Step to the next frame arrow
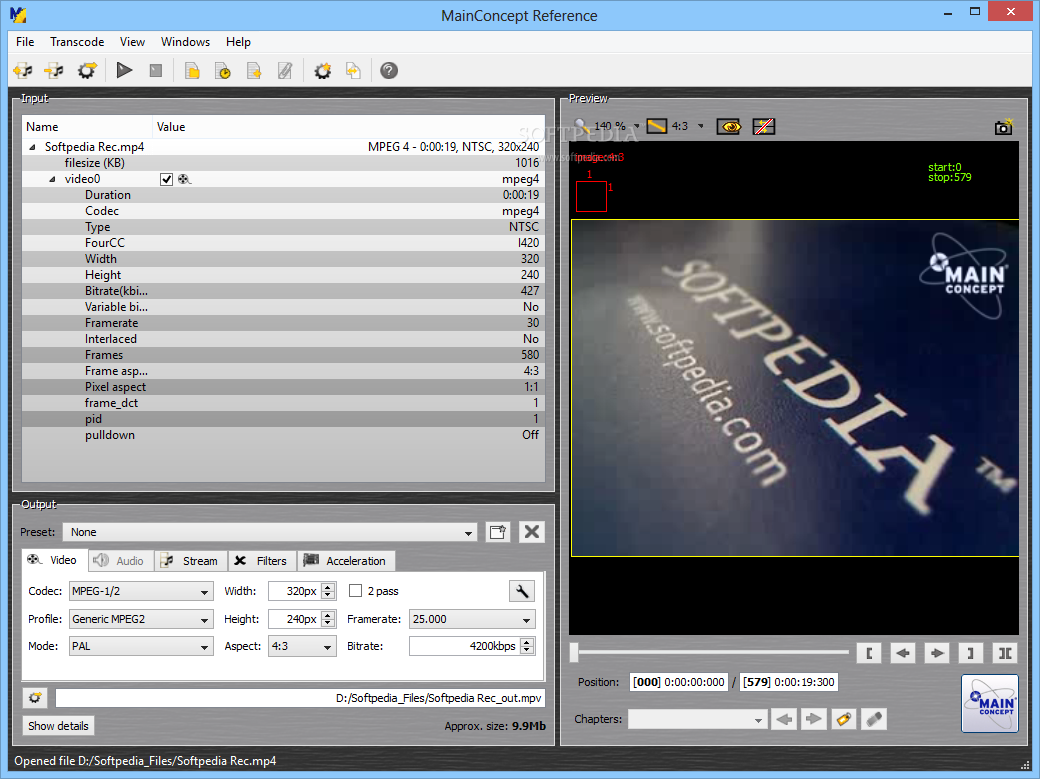Viewport: 1040px width, 779px height. click(937, 653)
